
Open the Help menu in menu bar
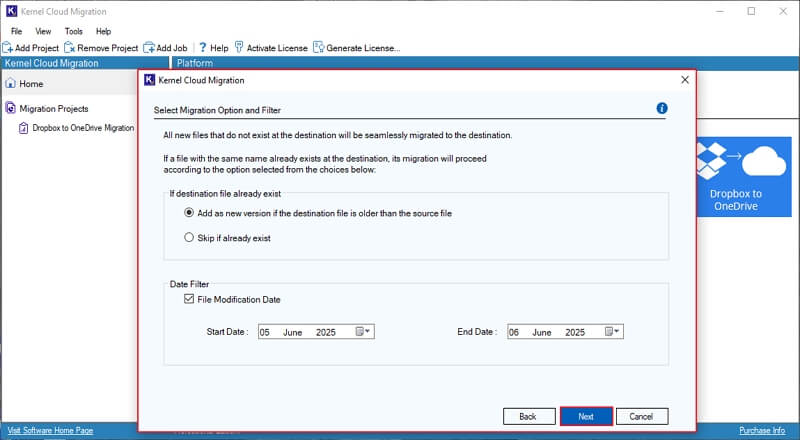pyautogui.click(x=104, y=31)
